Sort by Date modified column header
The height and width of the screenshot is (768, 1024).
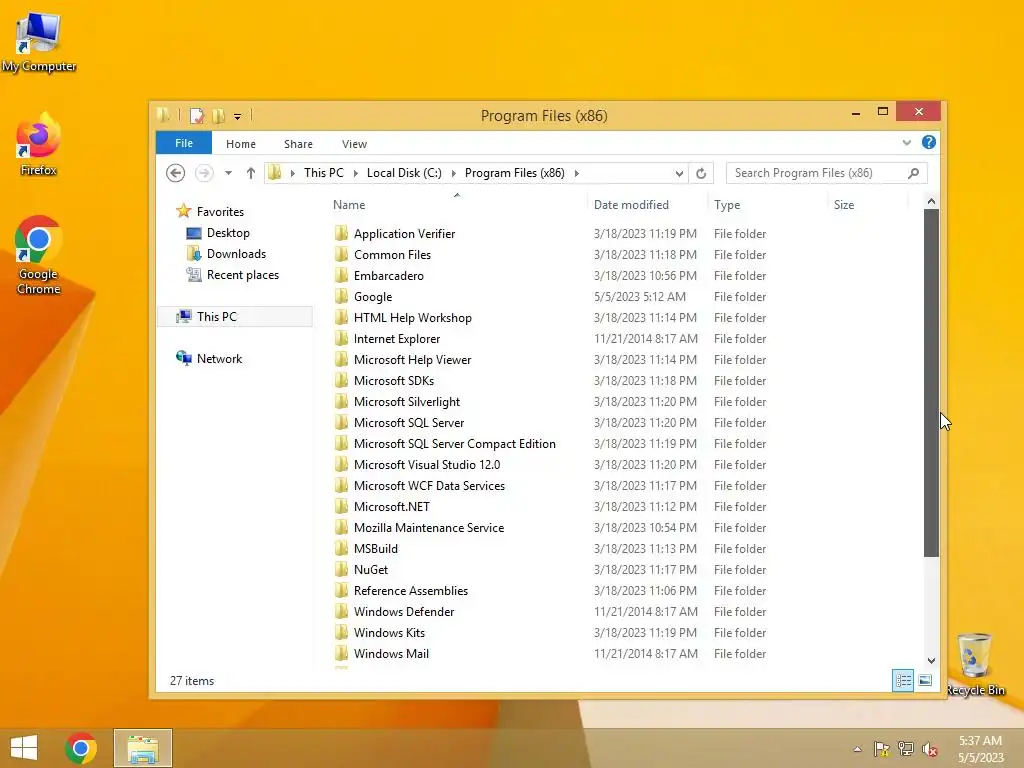pos(631,205)
